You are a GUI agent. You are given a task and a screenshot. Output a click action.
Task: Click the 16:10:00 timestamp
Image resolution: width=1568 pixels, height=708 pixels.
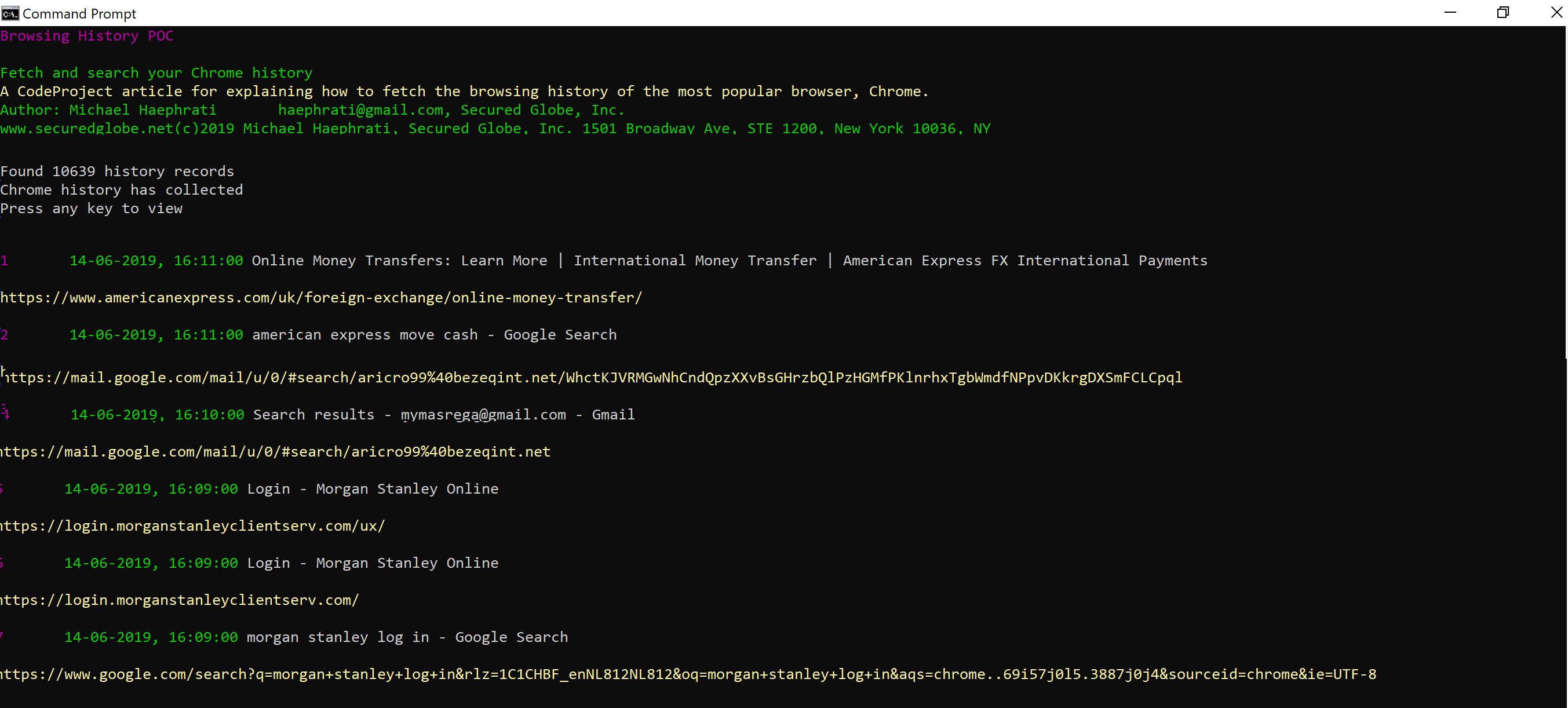coord(209,415)
